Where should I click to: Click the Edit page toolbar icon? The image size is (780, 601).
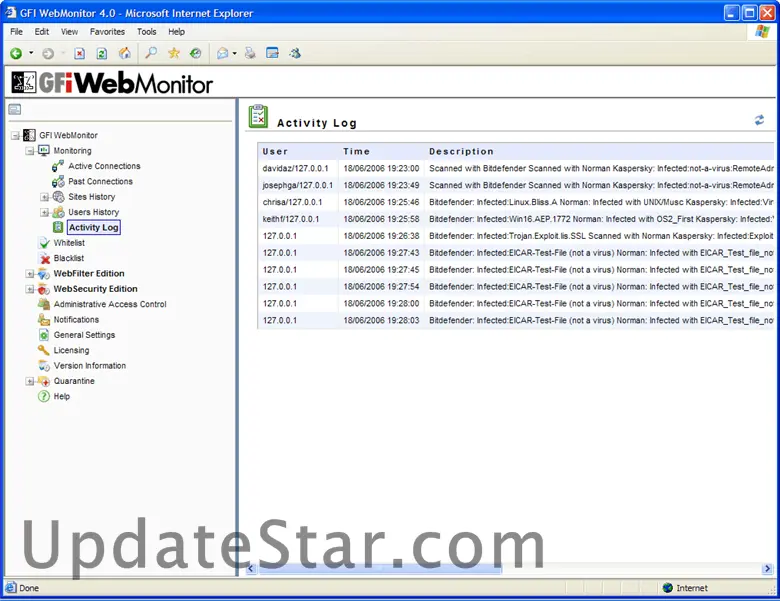(x=273, y=53)
